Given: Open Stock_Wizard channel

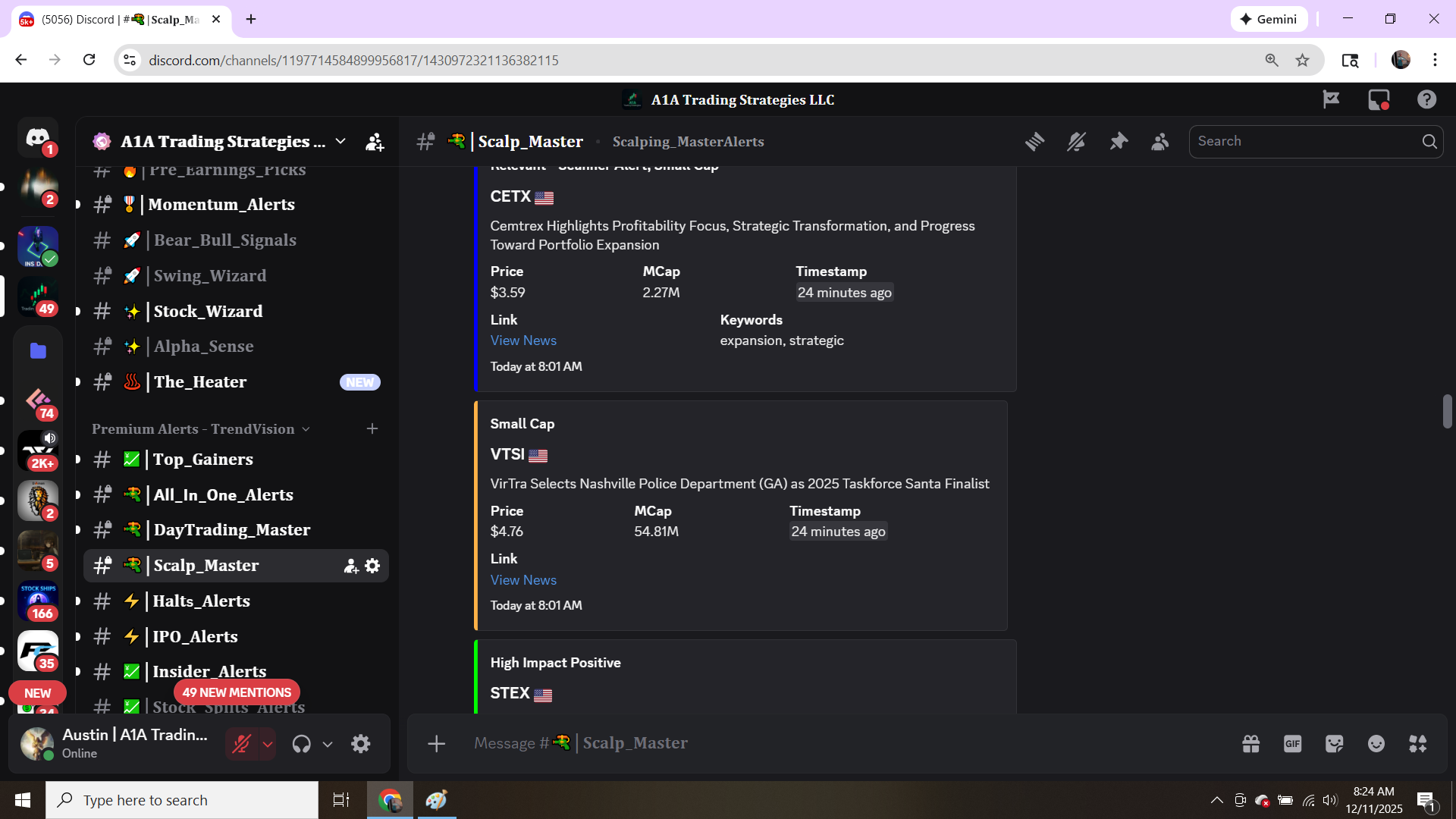Looking at the screenshot, I should point(236,312).
